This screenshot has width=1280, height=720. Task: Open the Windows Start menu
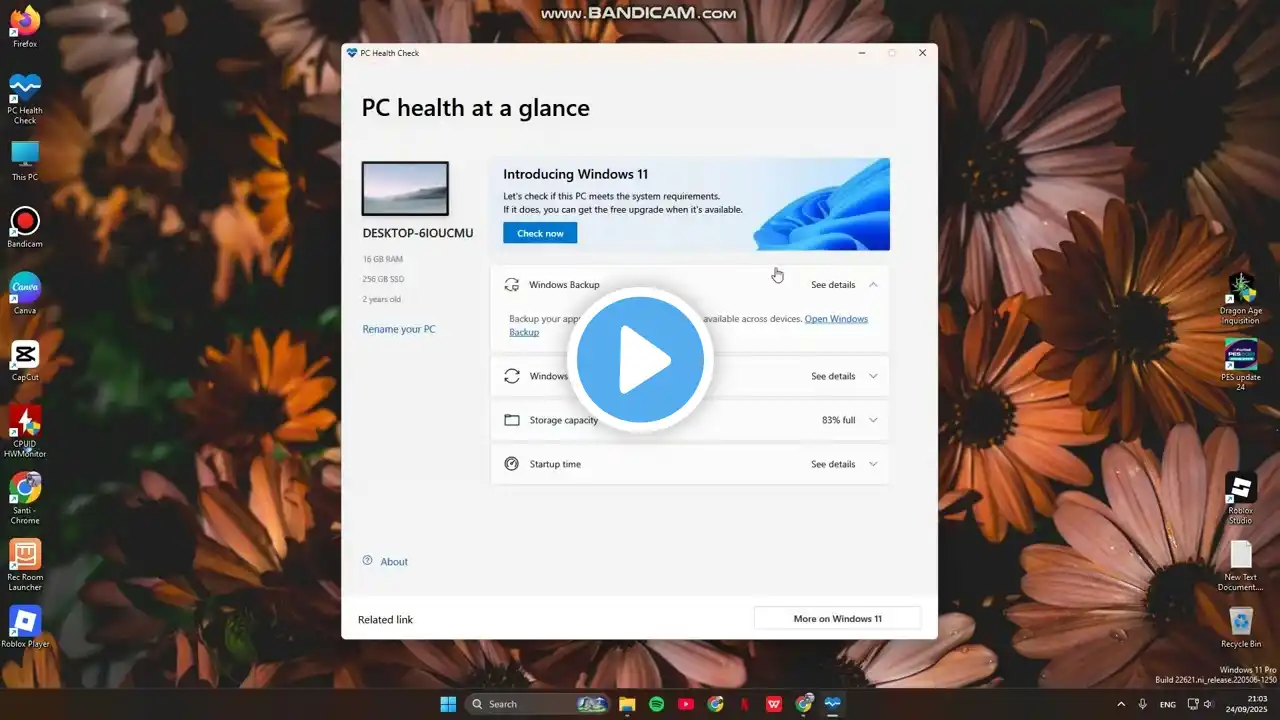(x=448, y=704)
